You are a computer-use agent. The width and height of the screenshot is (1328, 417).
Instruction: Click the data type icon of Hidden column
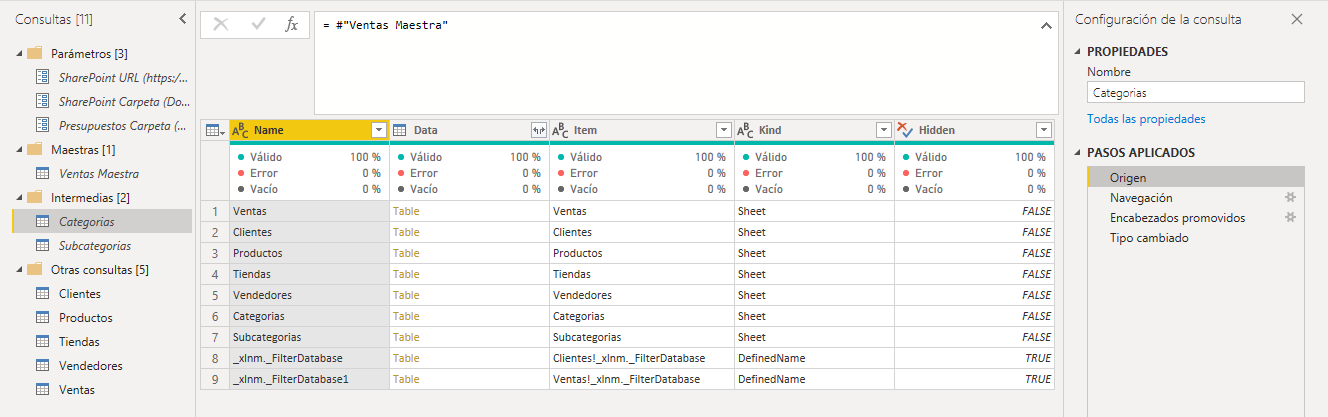(x=905, y=130)
